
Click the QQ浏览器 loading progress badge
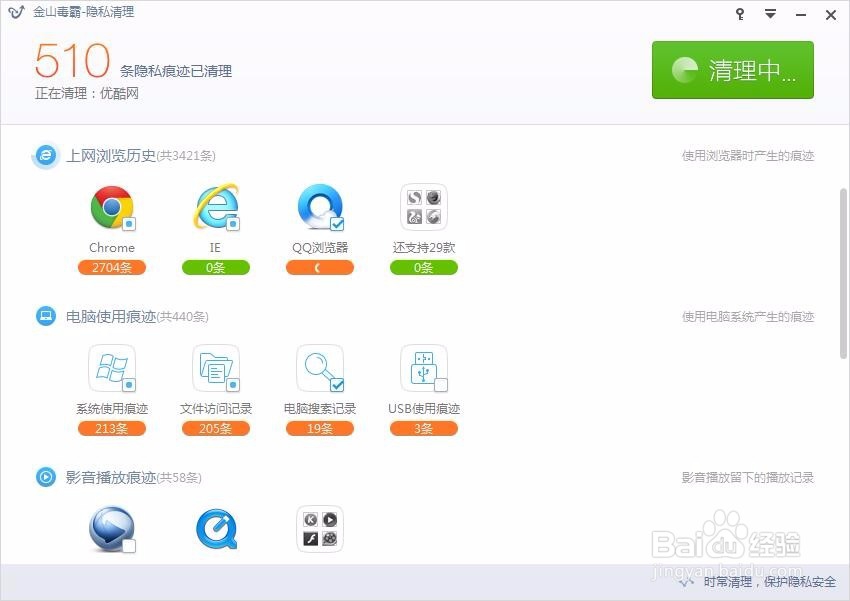(320, 267)
